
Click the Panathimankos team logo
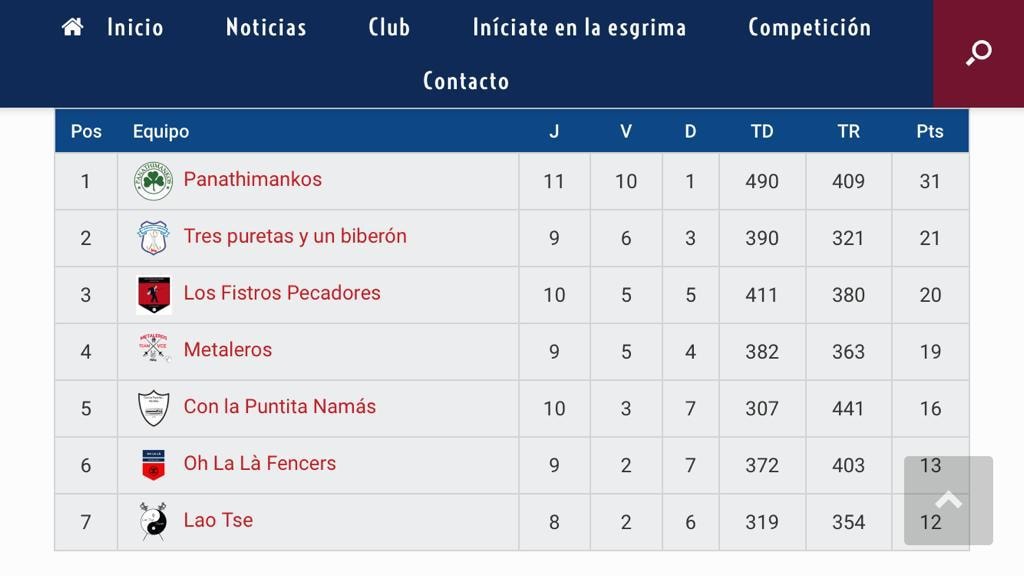coord(153,181)
